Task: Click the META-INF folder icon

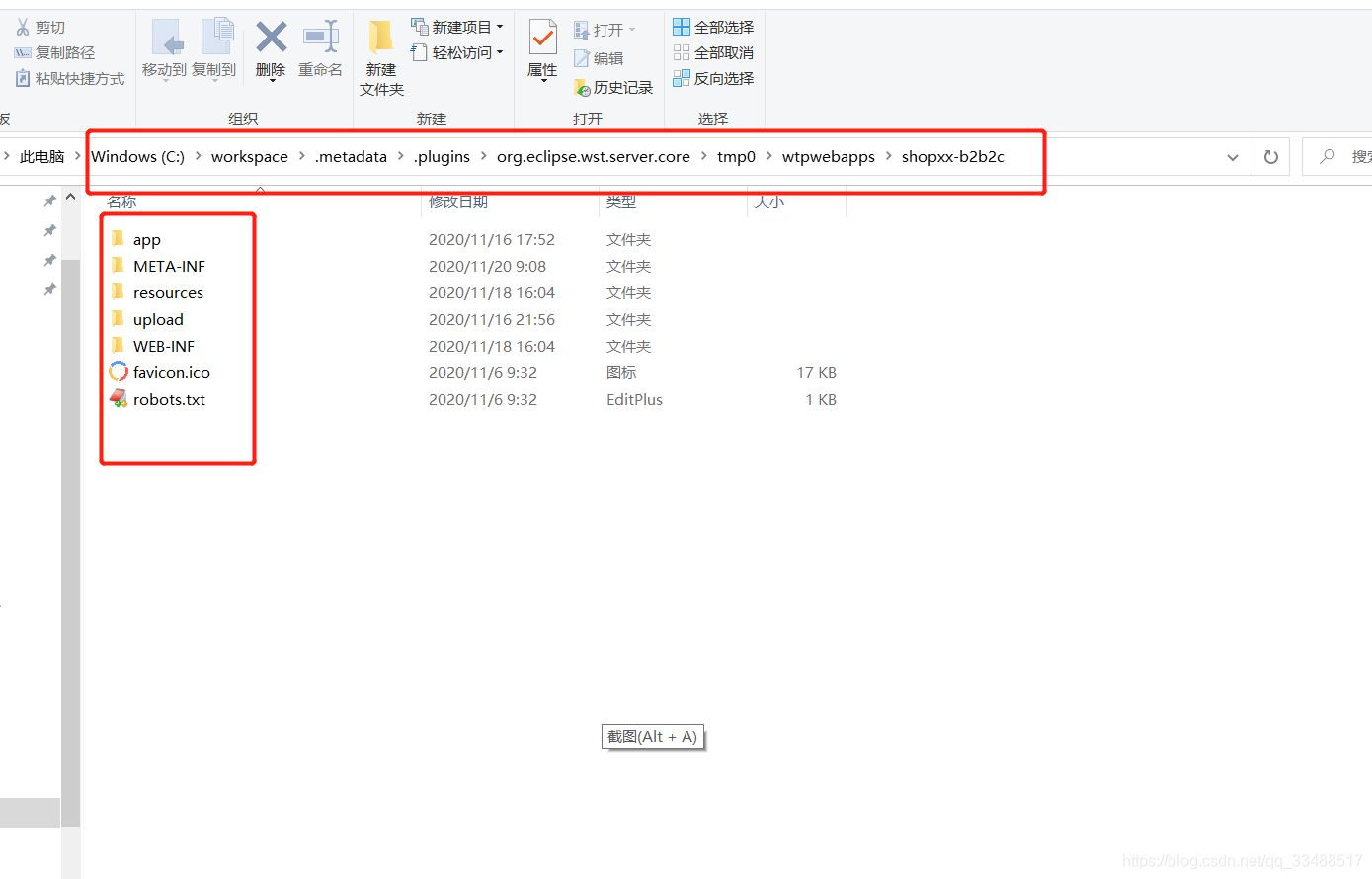Action: pos(118,265)
